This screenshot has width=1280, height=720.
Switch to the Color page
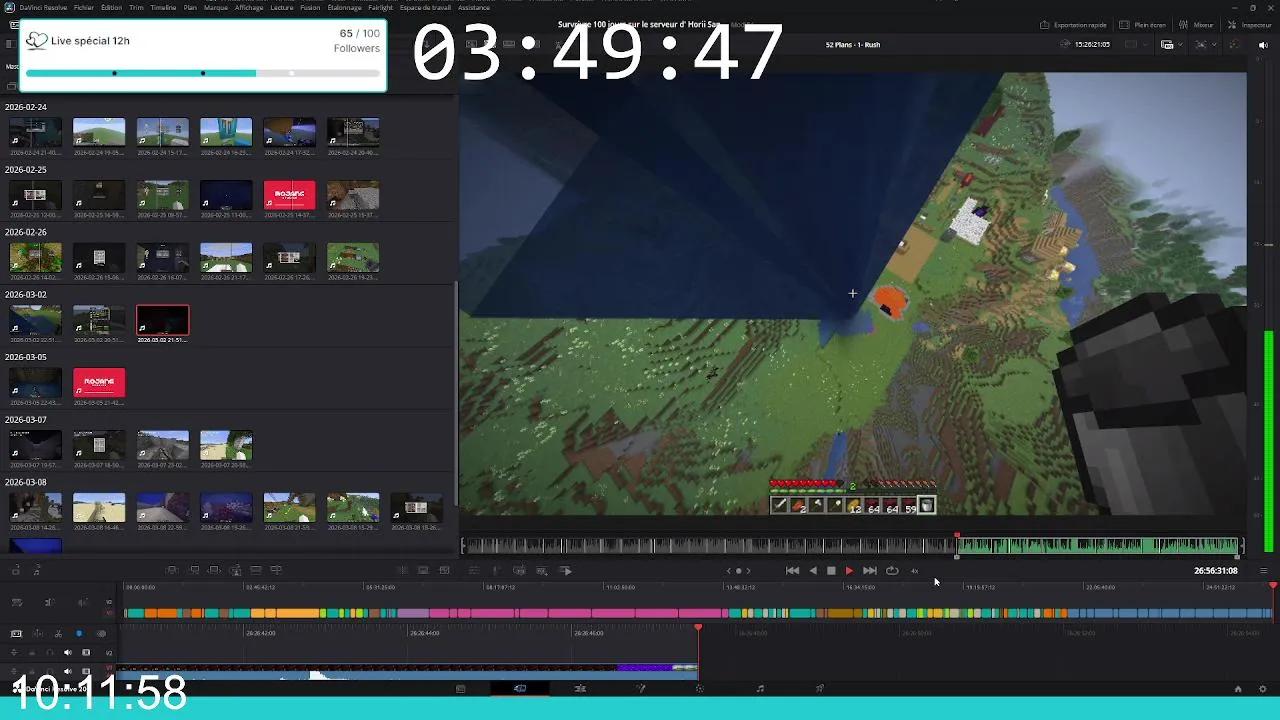[700, 689]
